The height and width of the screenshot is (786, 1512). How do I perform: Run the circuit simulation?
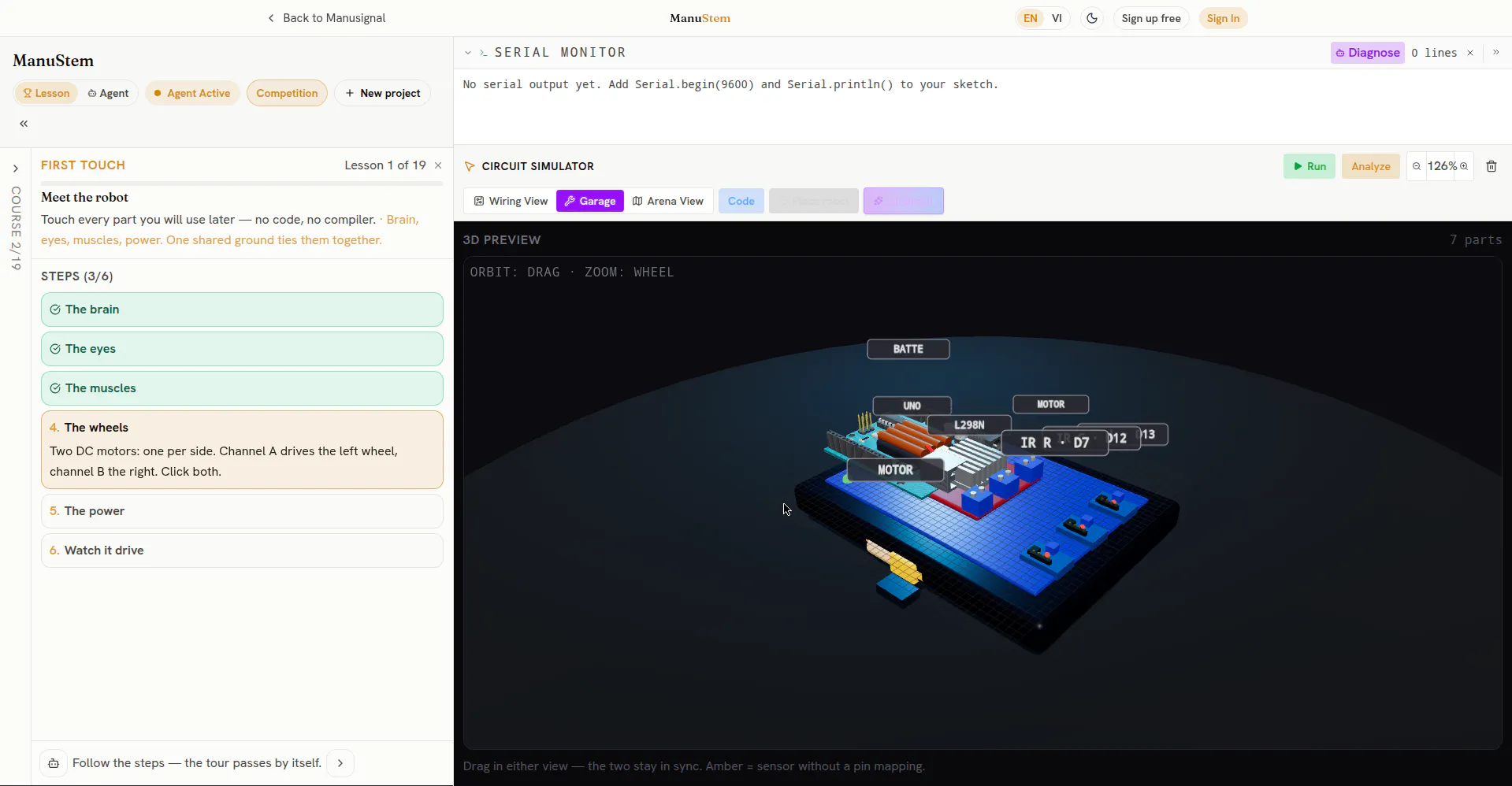pos(1310,166)
